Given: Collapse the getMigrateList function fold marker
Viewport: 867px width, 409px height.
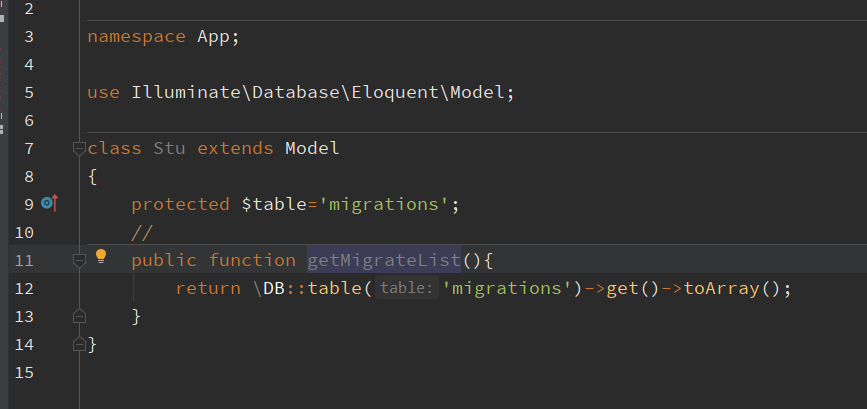Looking at the screenshot, I should click(x=79, y=261).
